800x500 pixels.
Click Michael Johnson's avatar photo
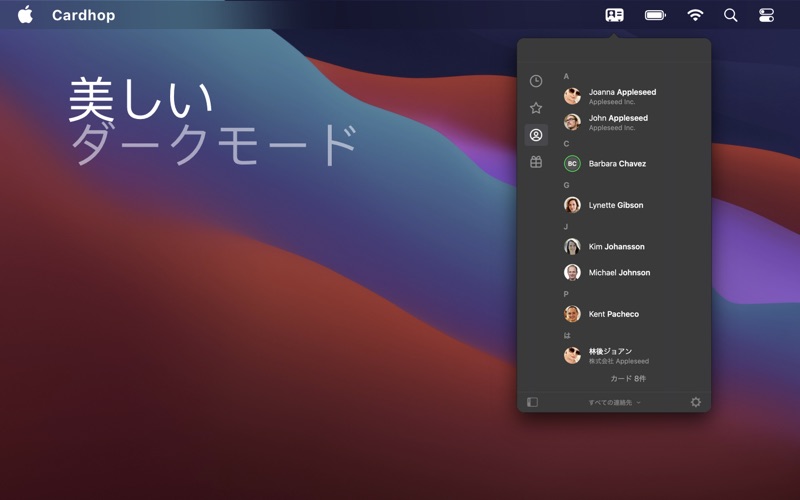coord(572,272)
